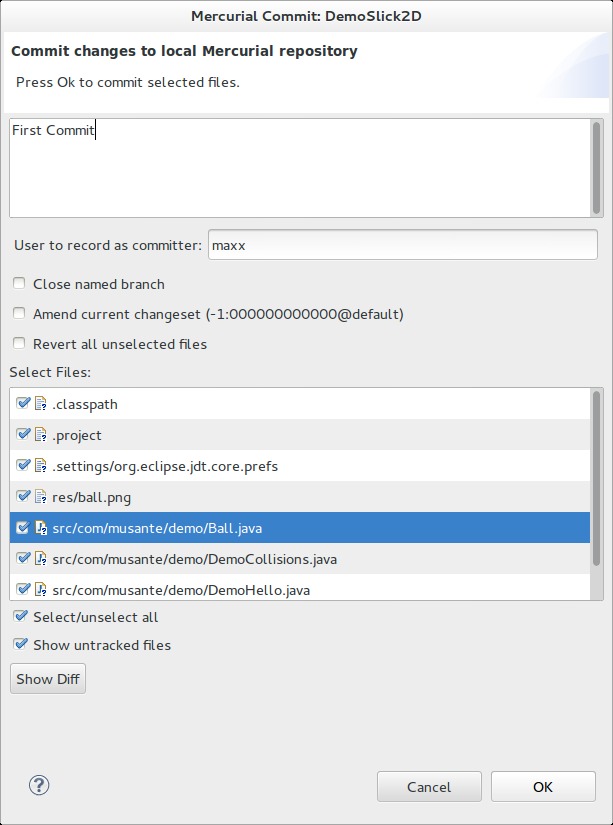Click the .project file icon

41,435
